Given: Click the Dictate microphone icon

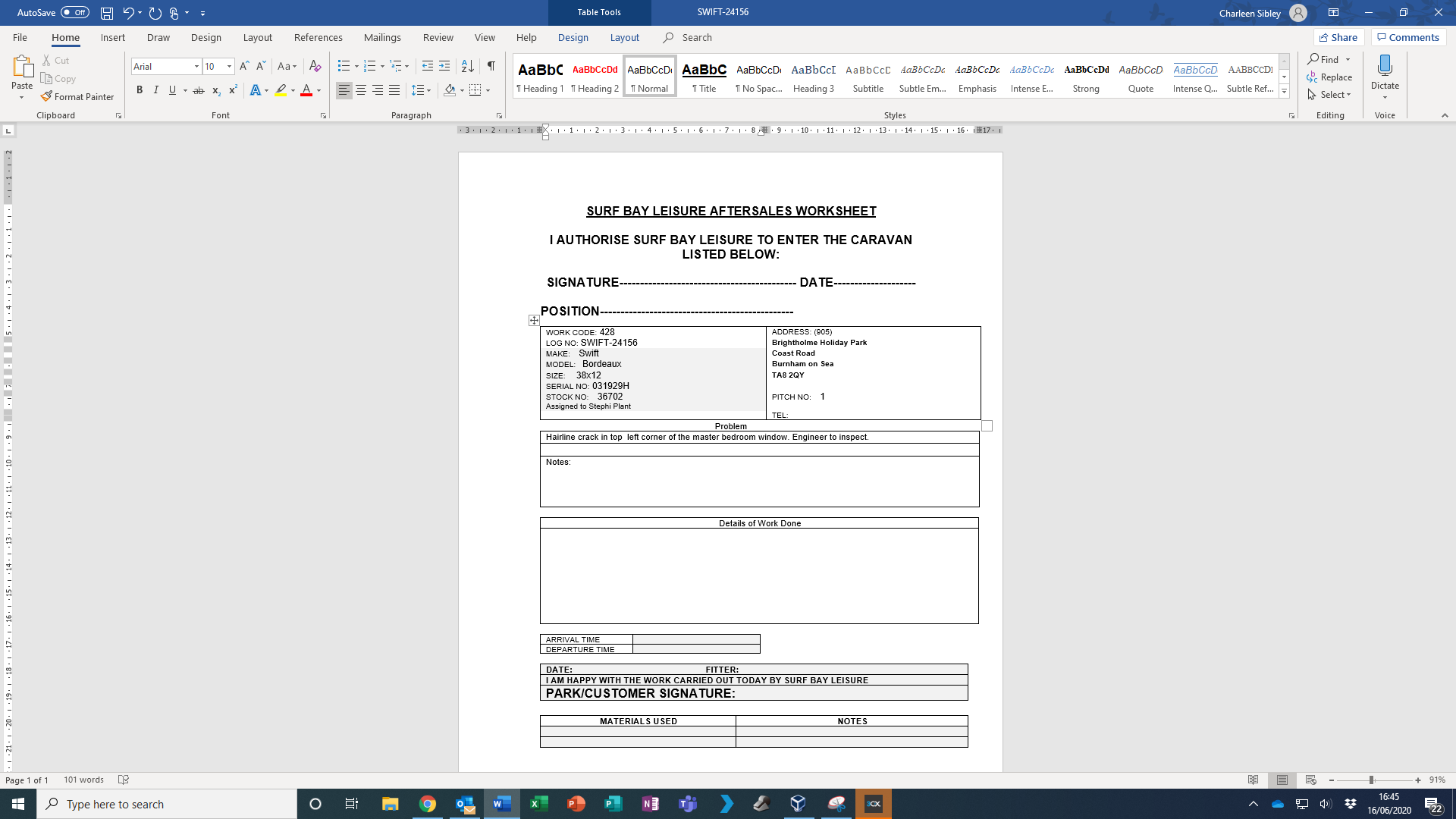Looking at the screenshot, I should pyautogui.click(x=1385, y=67).
